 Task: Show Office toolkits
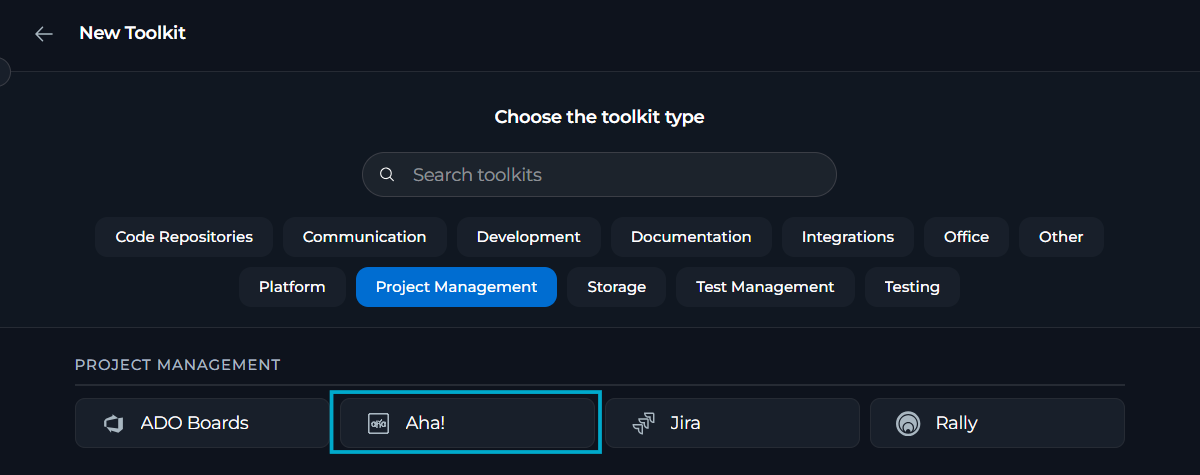(x=966, y=237)
